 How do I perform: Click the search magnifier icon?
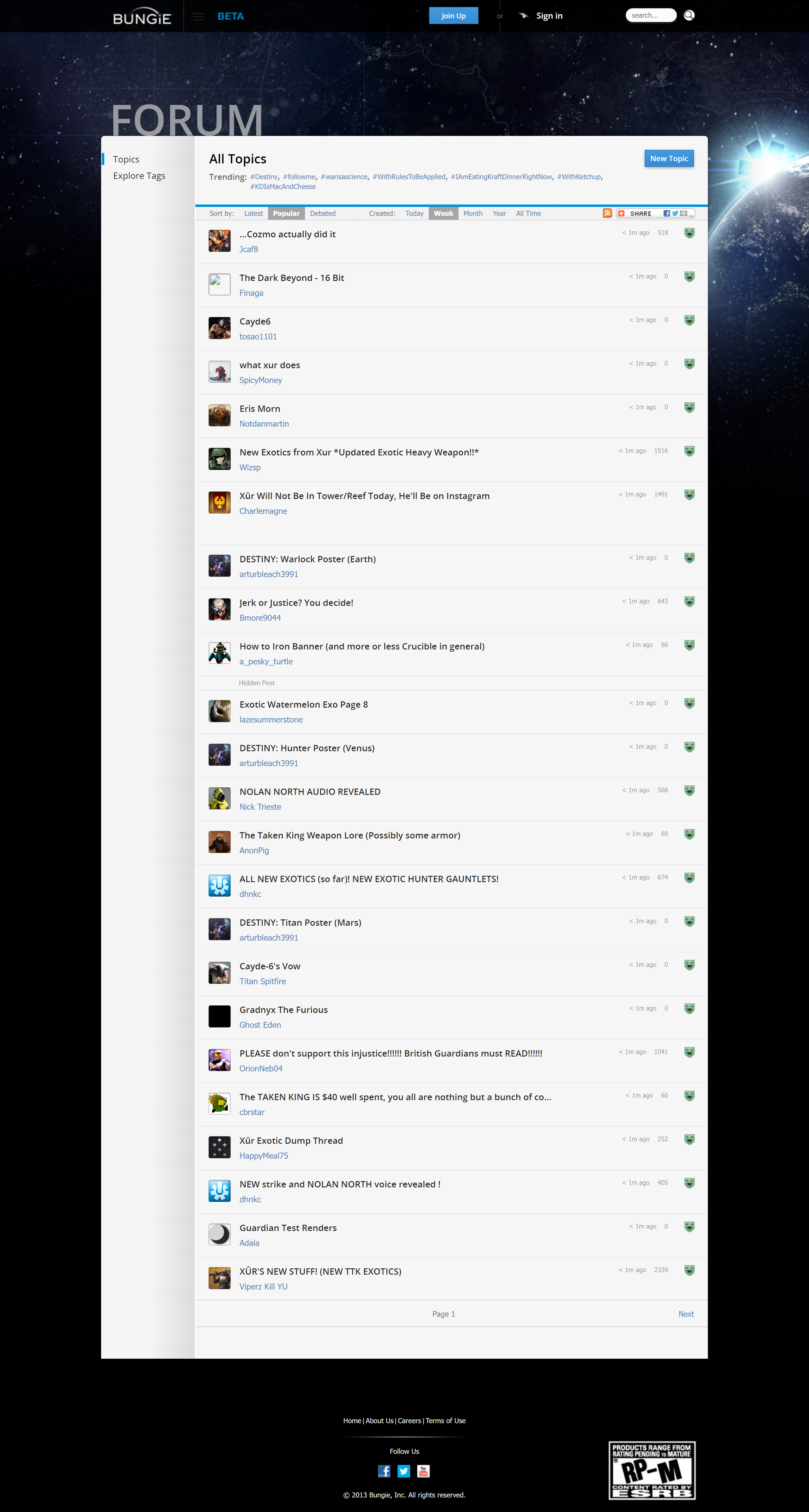689,15
